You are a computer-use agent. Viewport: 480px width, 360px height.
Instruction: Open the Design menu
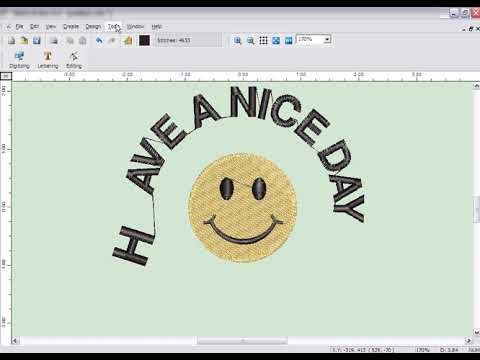point(93,26)
